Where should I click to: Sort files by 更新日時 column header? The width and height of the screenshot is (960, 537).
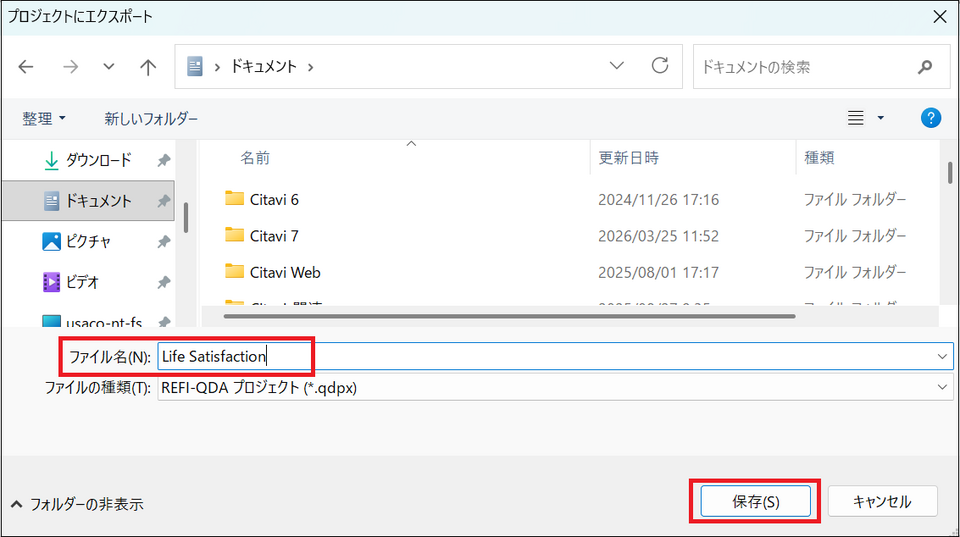tap(628, 157)
